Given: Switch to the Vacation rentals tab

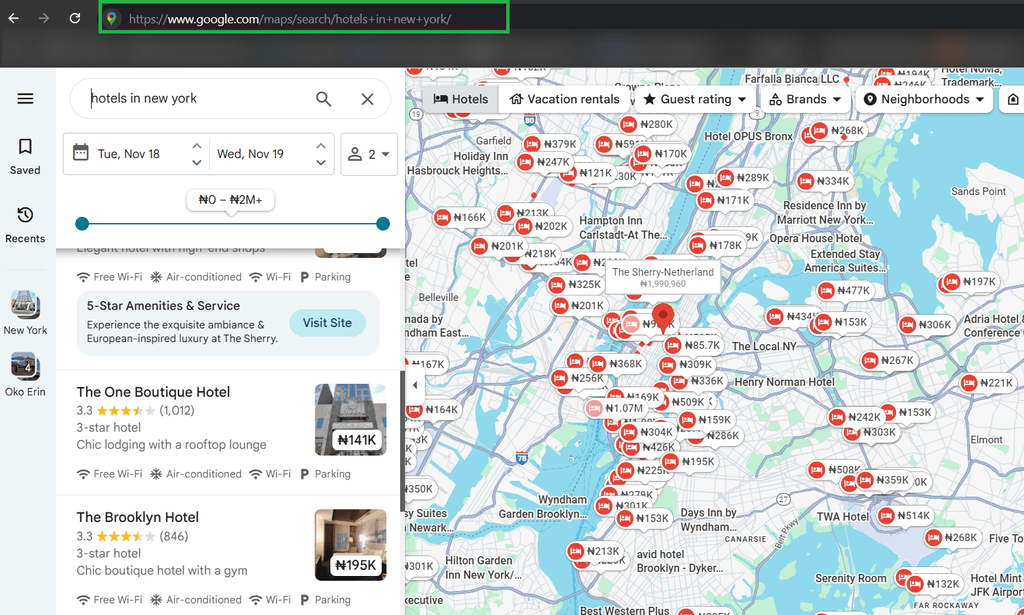Looking at the screenshot, I should click(x=565, y=99).
